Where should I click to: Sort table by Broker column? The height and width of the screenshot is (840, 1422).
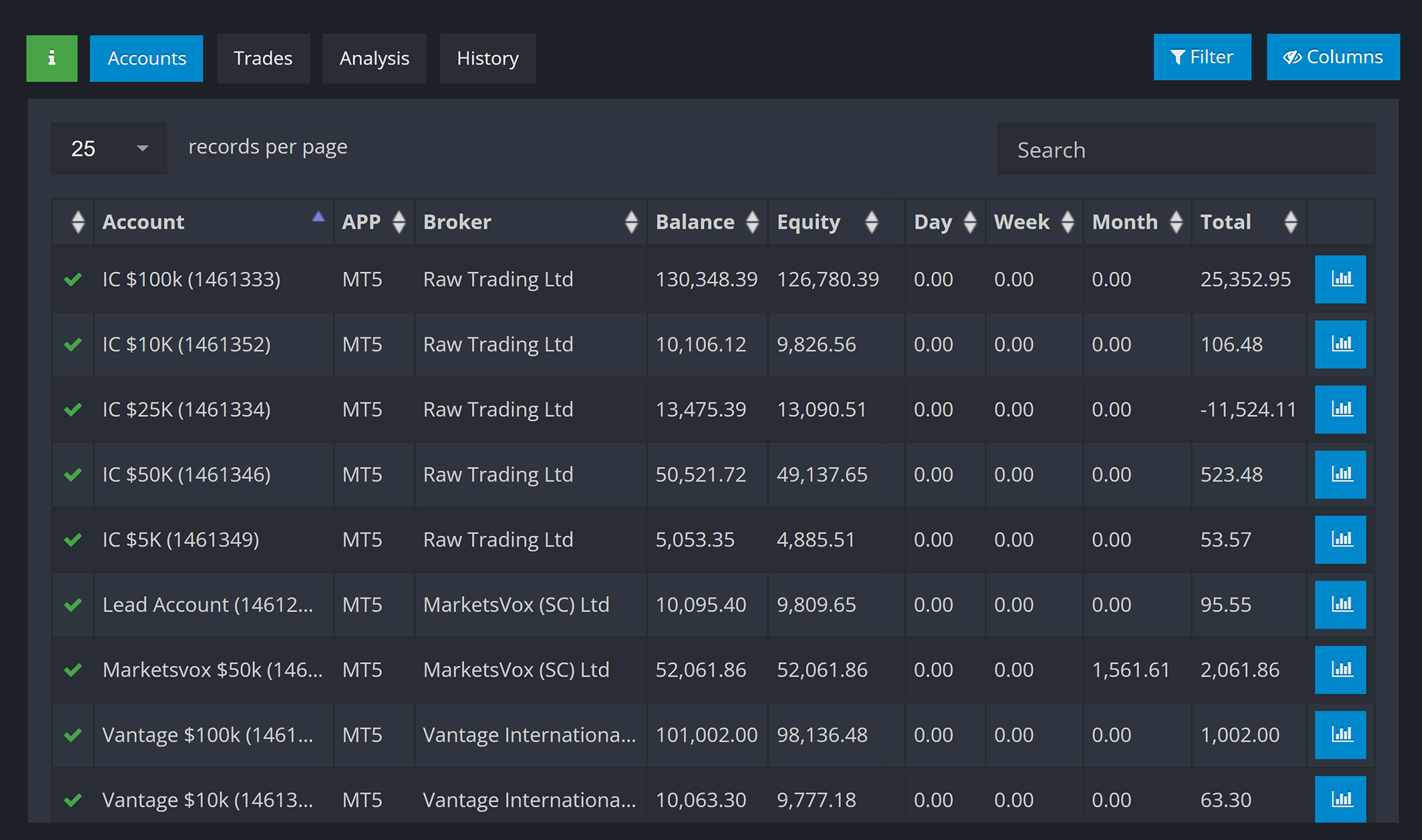(530, 222)
